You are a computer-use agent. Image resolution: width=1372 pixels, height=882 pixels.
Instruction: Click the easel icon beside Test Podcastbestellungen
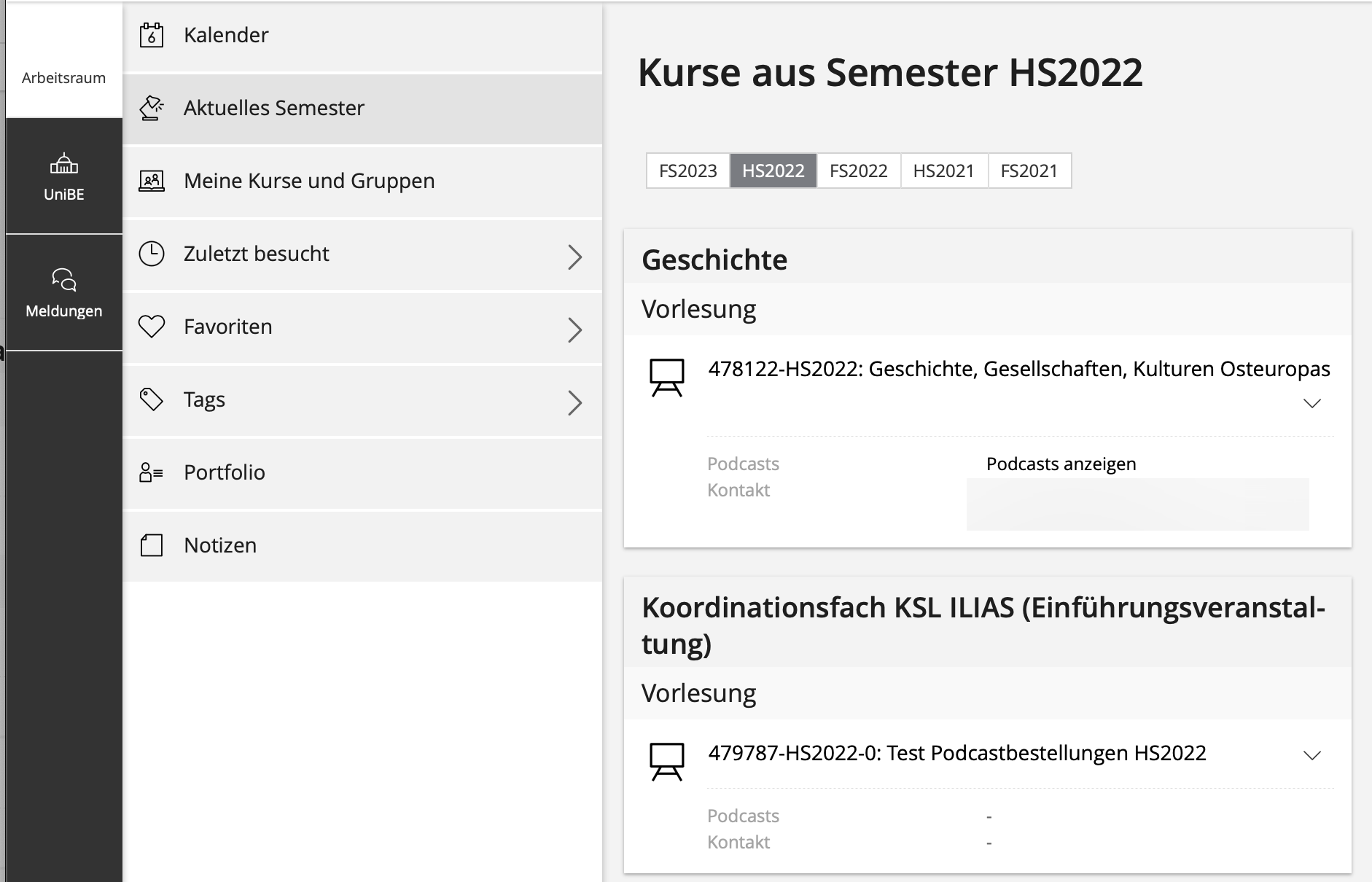(666, 762)
